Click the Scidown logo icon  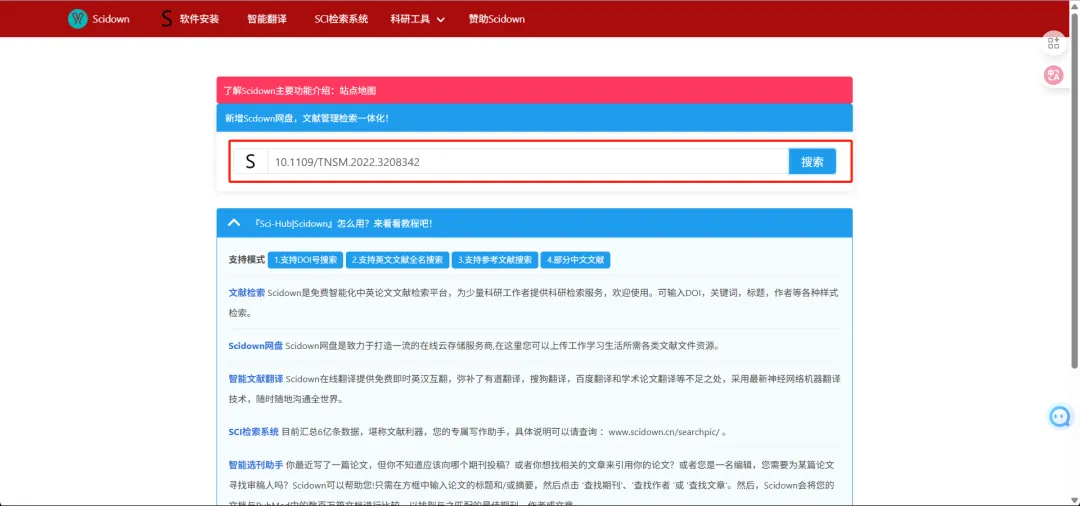78,19
